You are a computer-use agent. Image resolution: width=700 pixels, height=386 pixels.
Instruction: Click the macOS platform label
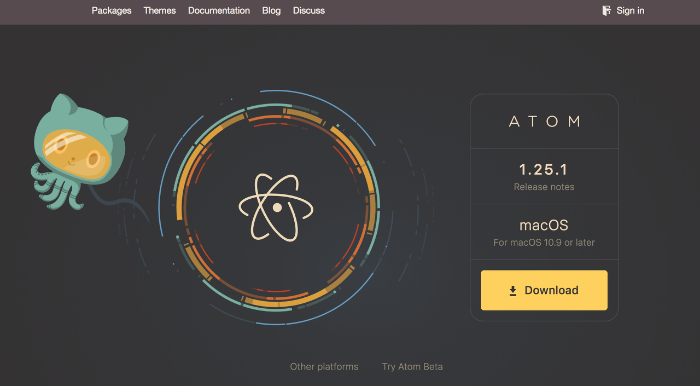[x=544, y=225]
